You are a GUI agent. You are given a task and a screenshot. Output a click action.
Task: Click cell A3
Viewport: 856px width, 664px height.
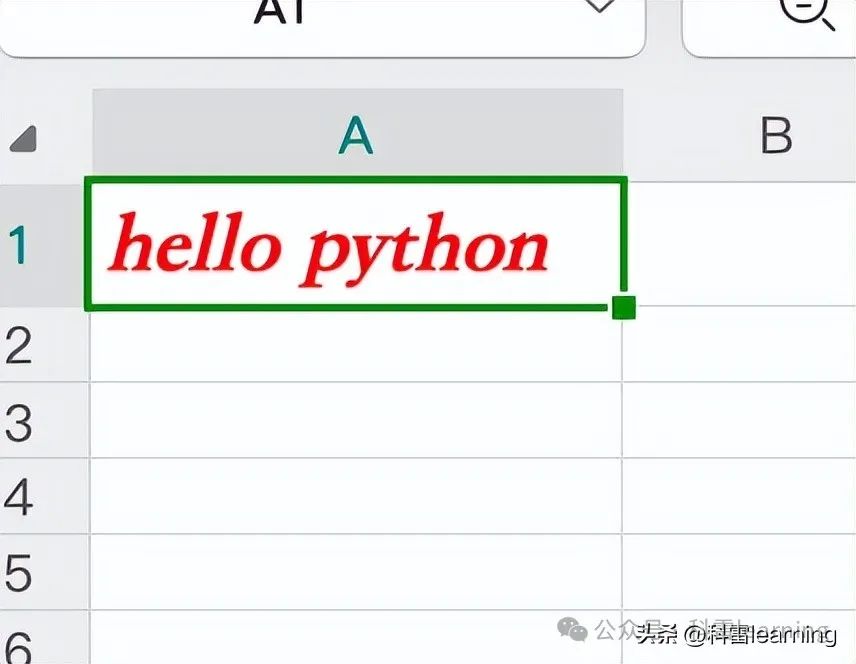pos(356,421)
